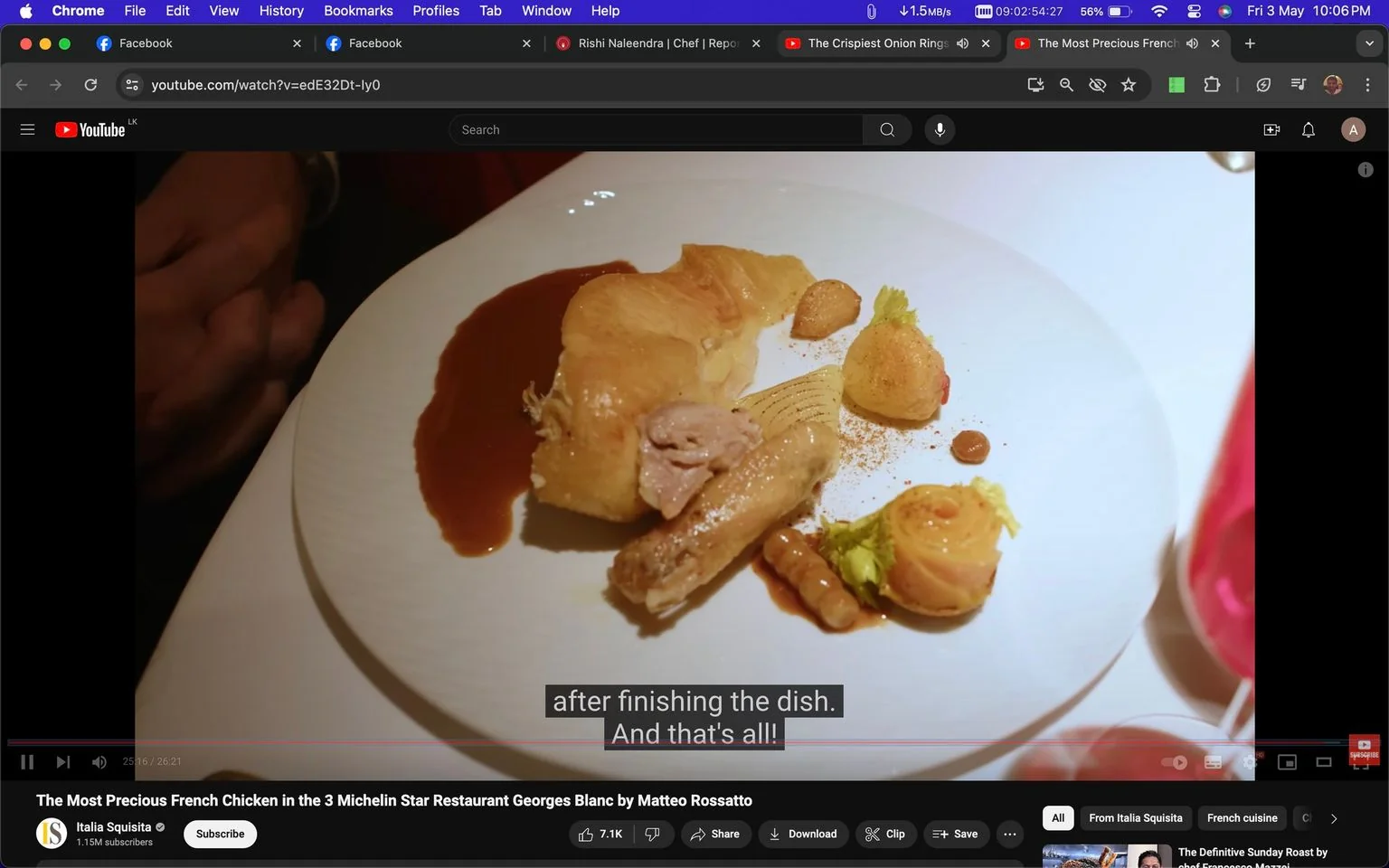Save video to a playlist
1389x868 pixels.
(x=956, y=834)
